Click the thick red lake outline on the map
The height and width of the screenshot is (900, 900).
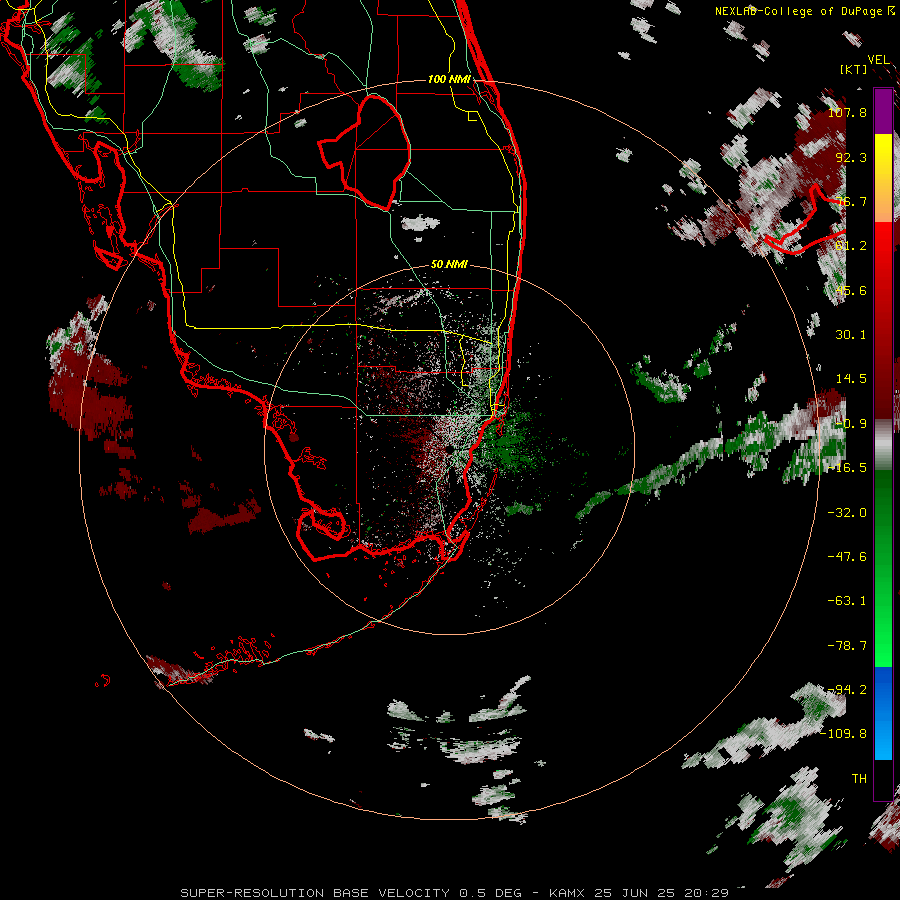click(364, 153)
